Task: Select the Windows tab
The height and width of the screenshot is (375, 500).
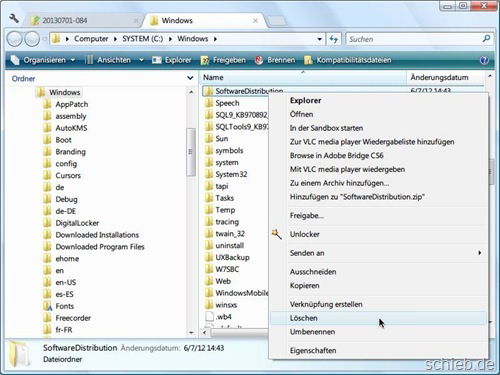Action: coord(204,21)
